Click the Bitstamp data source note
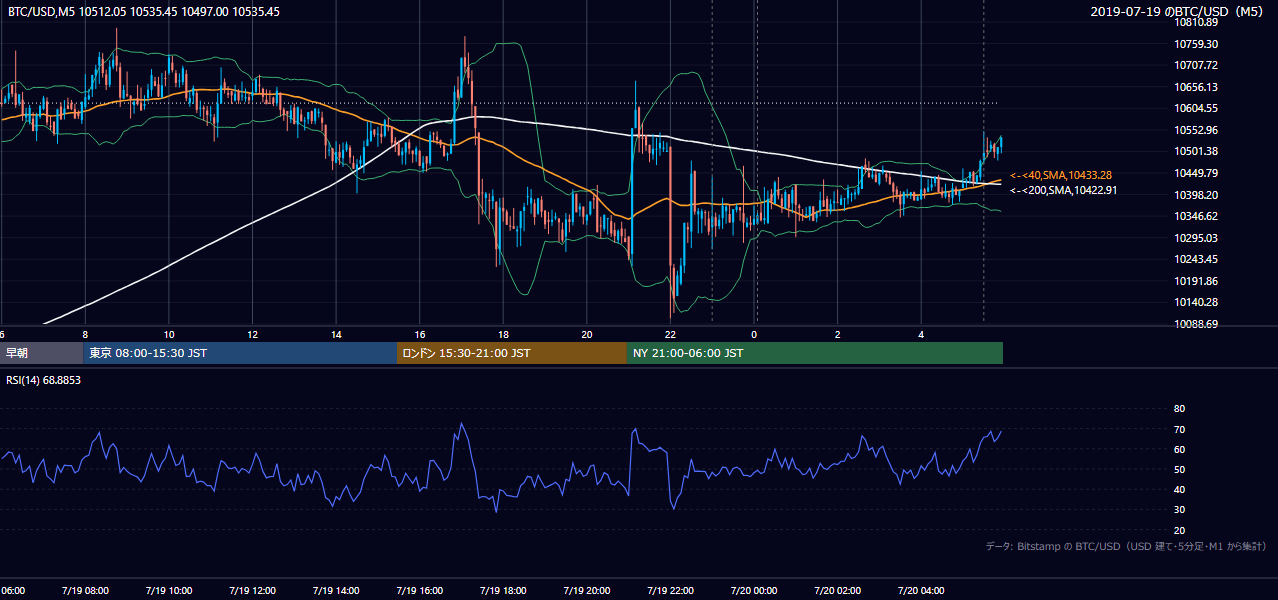 point(1126,547)
